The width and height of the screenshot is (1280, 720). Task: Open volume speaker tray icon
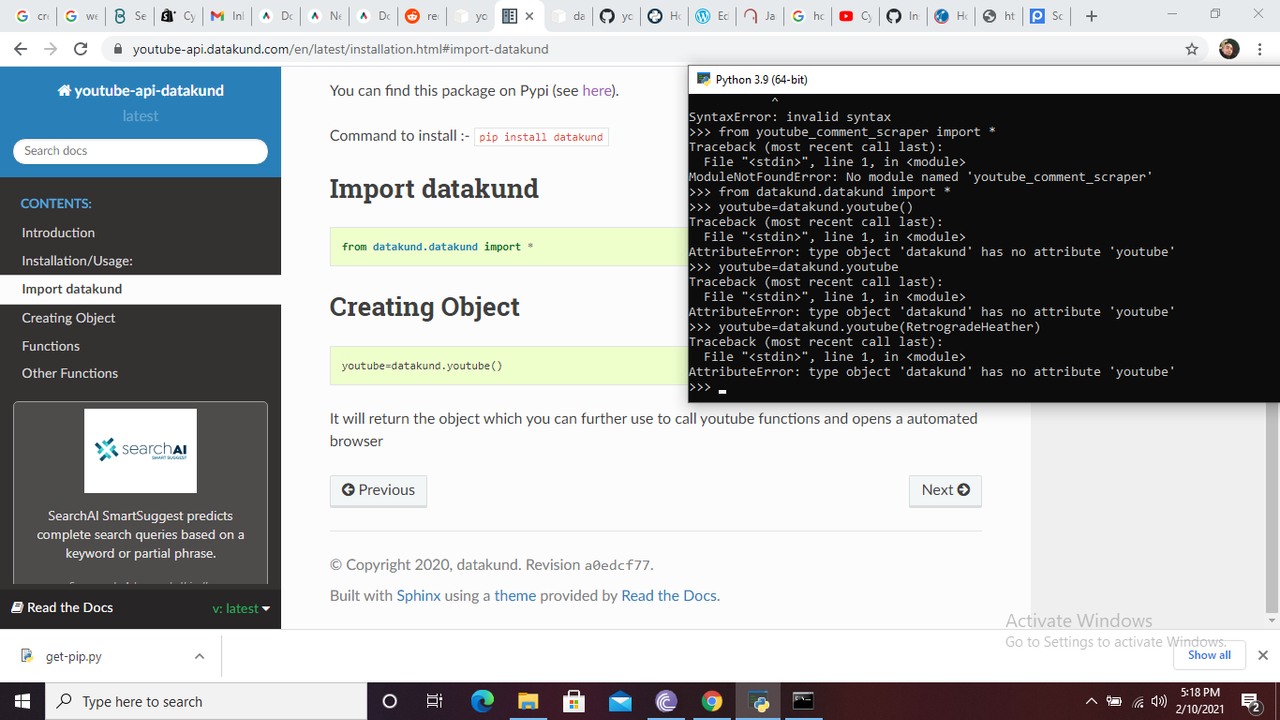coord(1160,701)
